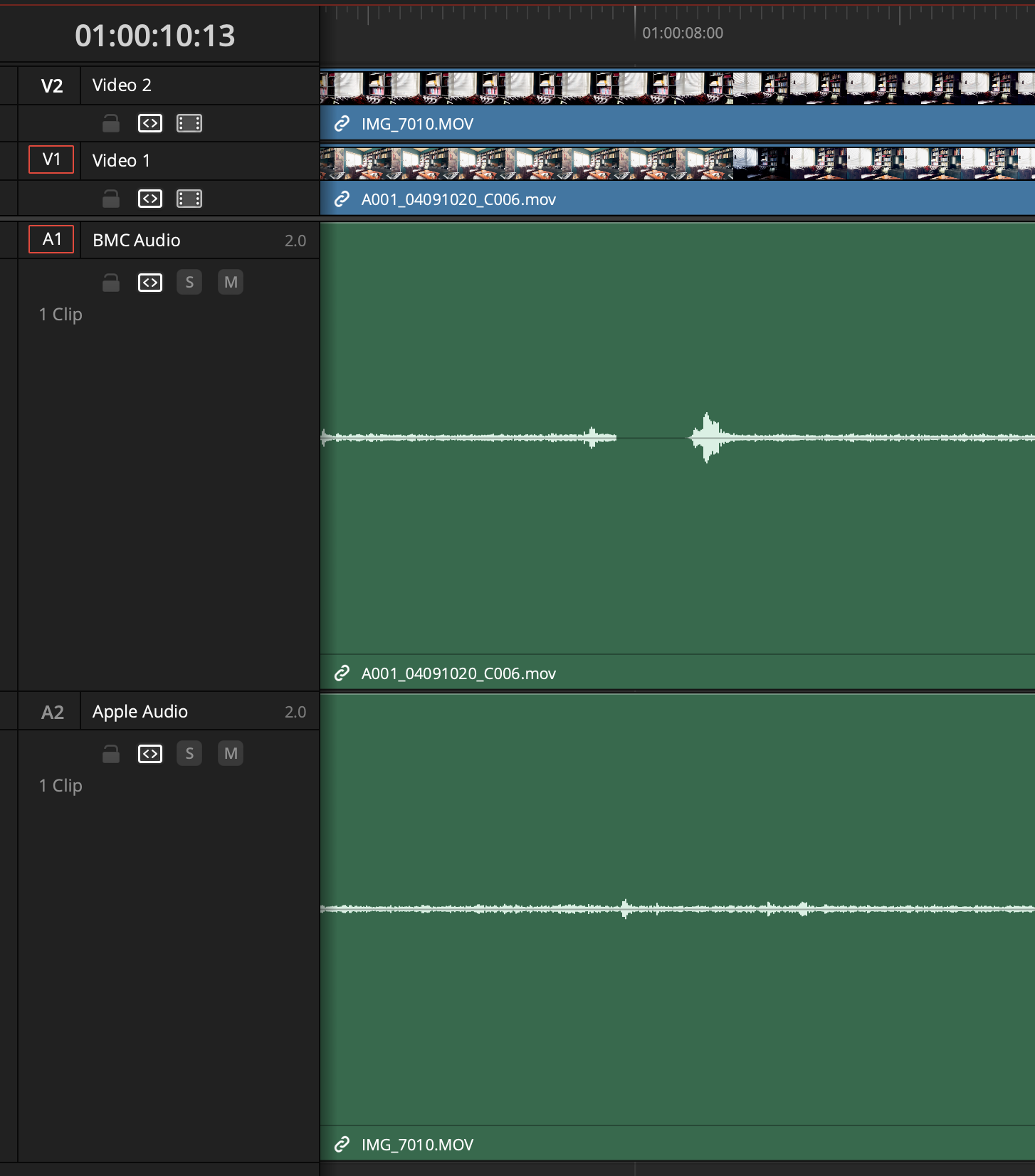Click the '1 Clip' label under BMC Audio
The height and width of the screenshot is (1176, 1035).
coord(61,315)
